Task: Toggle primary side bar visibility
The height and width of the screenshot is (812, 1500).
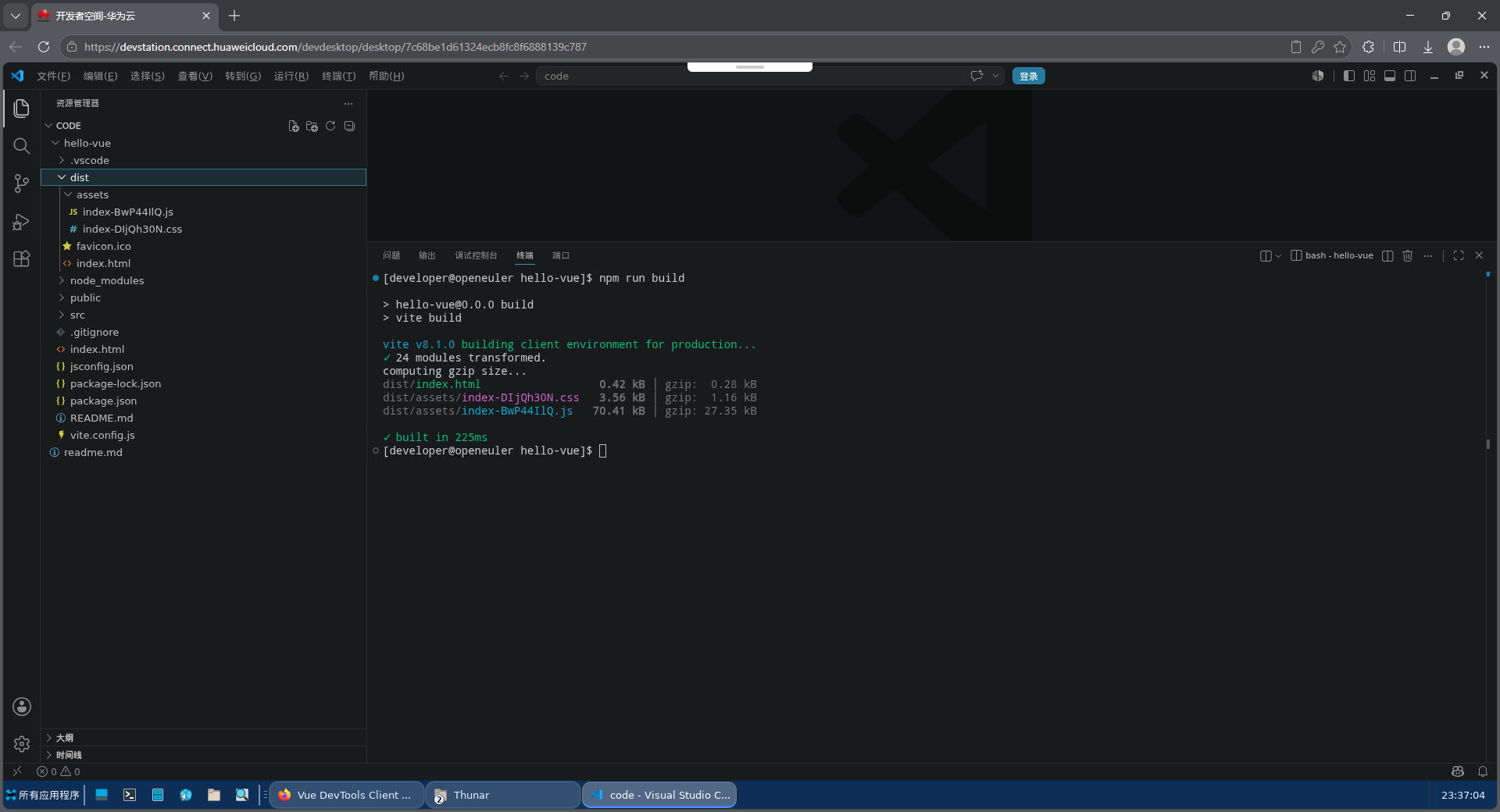Action: (1349, 76)
